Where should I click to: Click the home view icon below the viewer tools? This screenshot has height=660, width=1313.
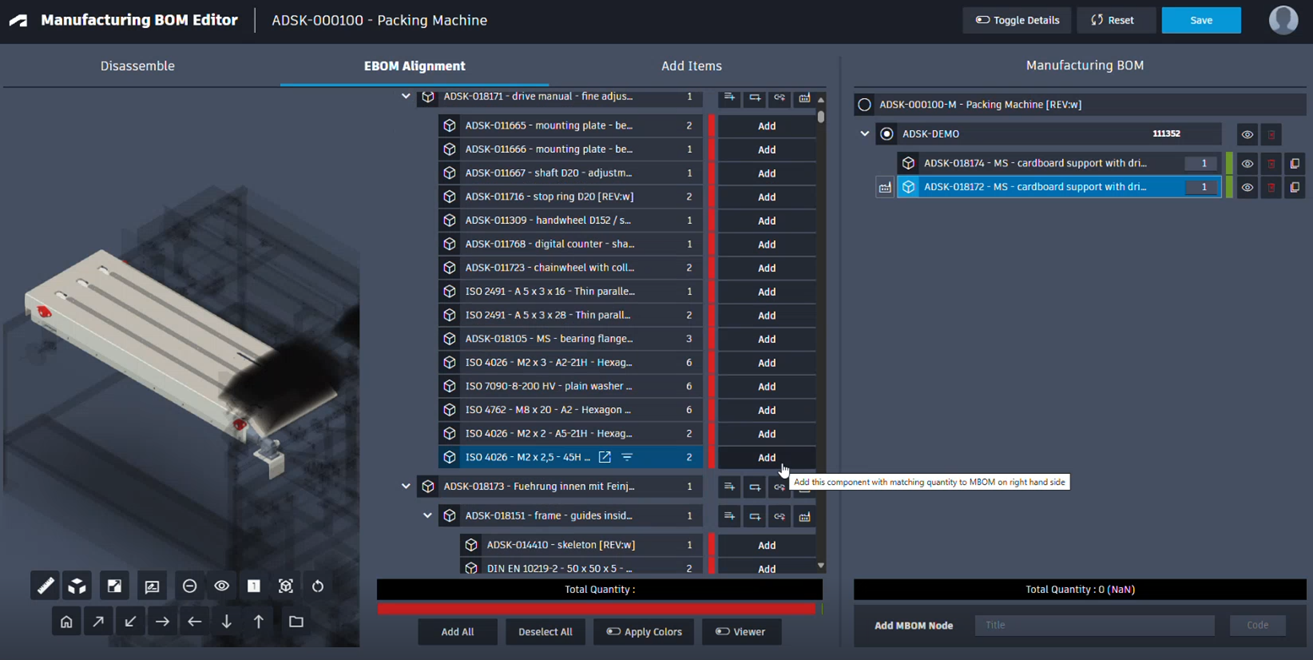[66, 621]
